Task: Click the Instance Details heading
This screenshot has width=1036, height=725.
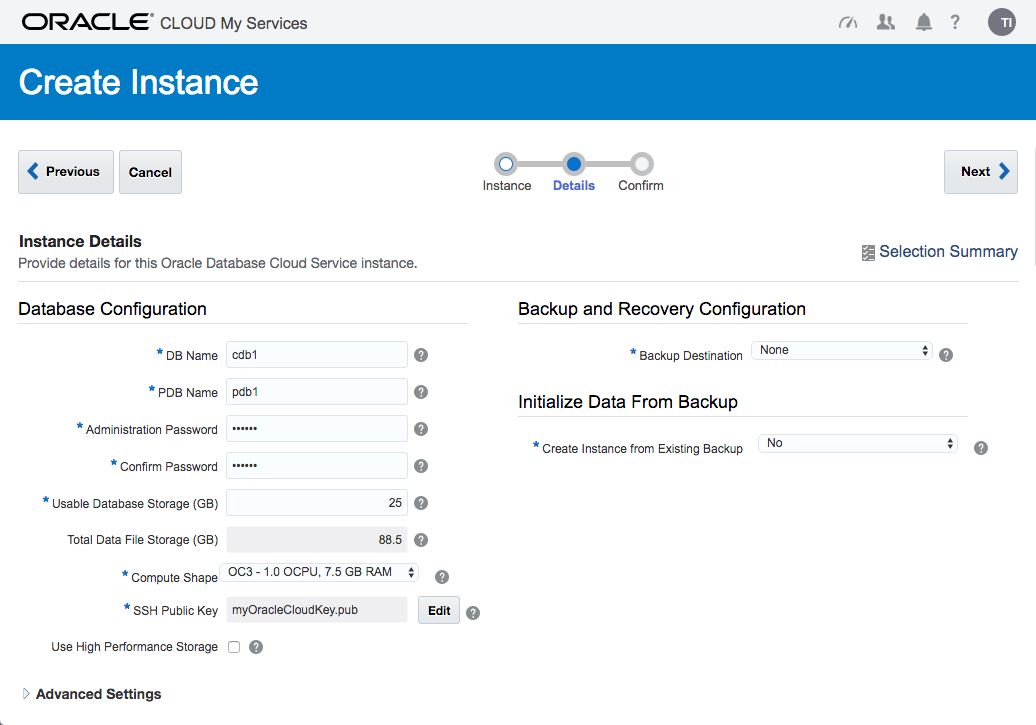Action: pos(80,241)
